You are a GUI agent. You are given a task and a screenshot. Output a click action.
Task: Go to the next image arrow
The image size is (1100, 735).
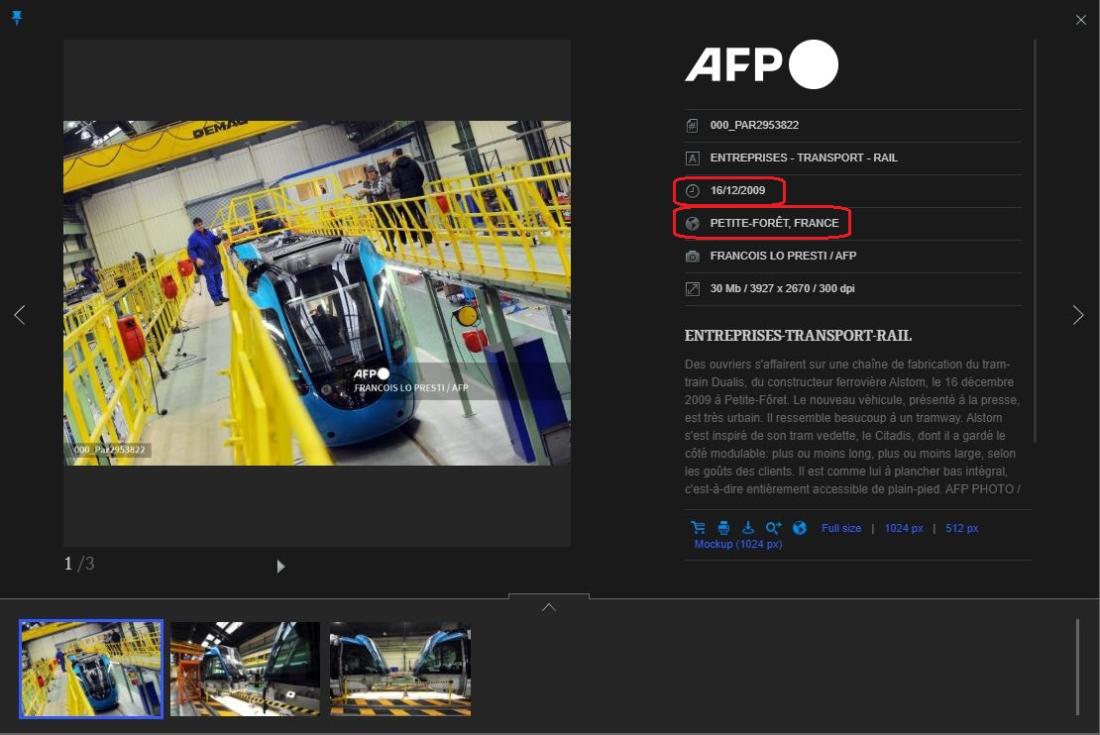pyautogui.click(x=1077, y=315)
